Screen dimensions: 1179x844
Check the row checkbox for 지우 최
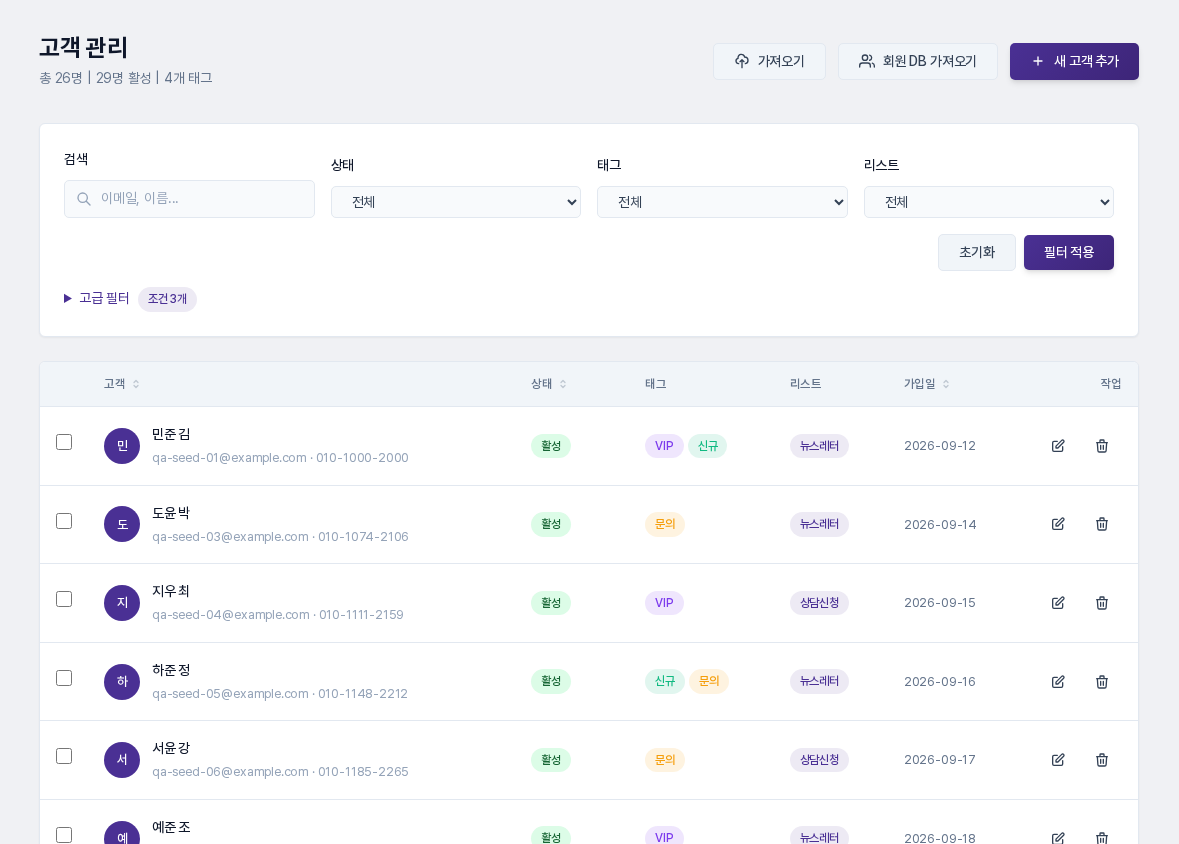coord(64,599)
